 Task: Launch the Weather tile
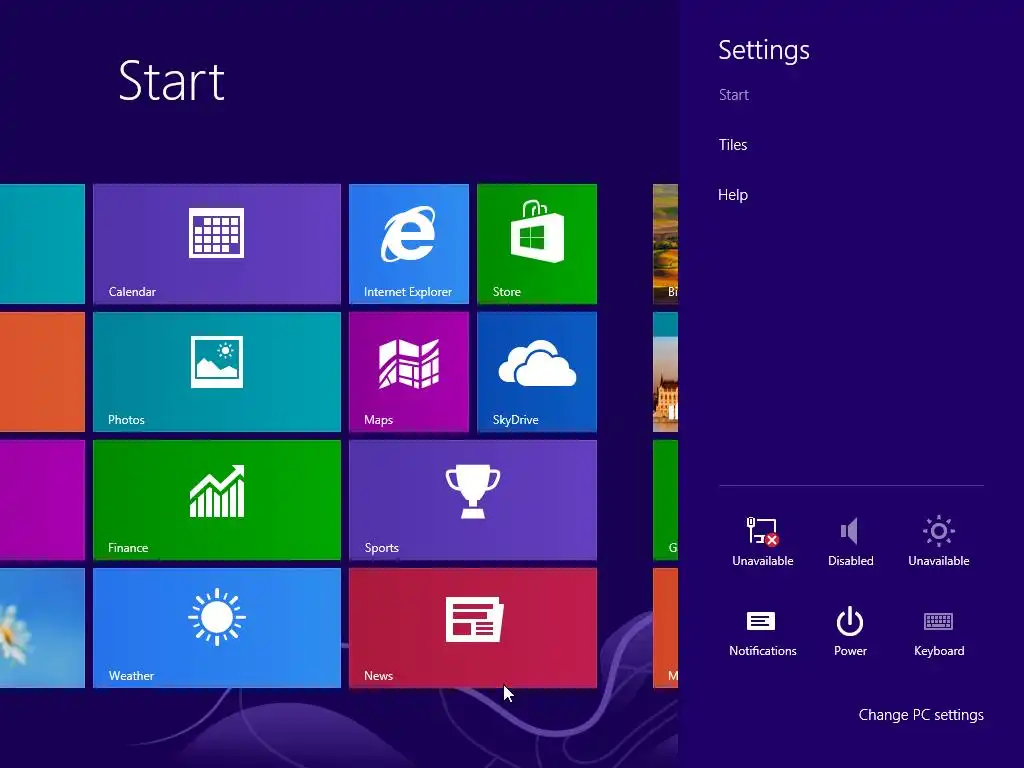pyautogui.click(x=217, y=628)
